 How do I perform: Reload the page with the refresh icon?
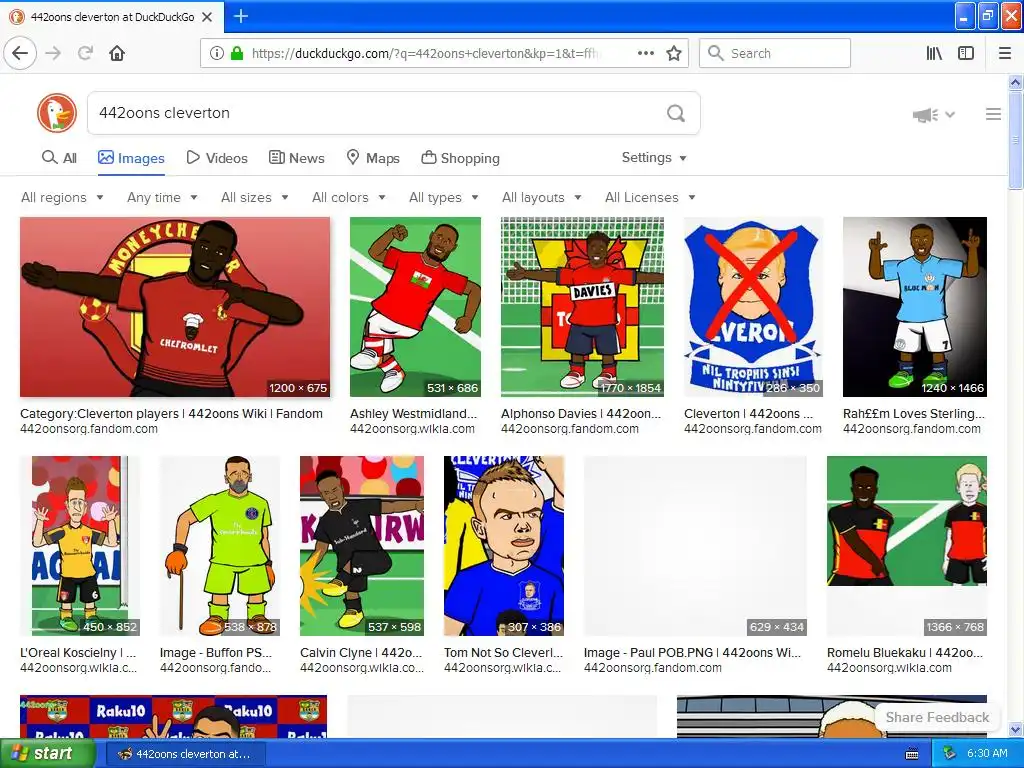[85, 53]
